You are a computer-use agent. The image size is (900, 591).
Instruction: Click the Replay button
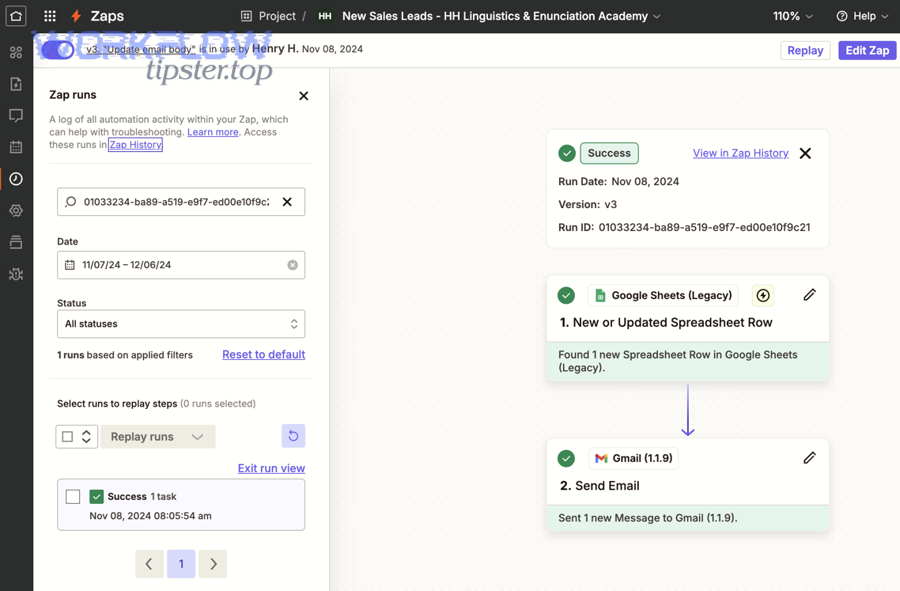click(805, 50)
